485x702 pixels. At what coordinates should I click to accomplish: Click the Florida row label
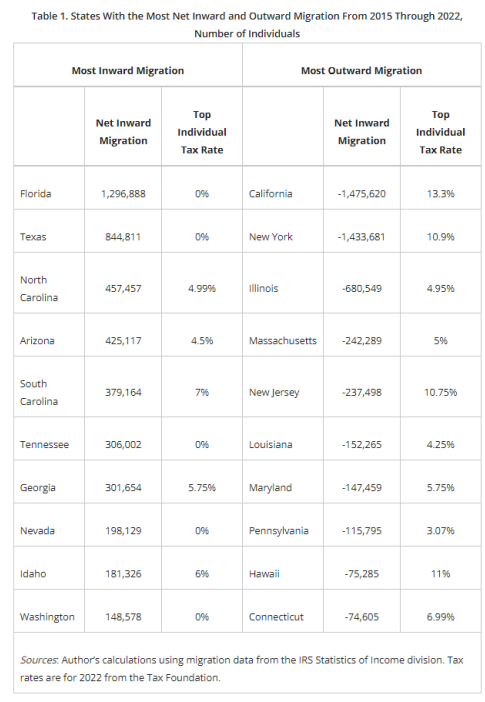35,194
